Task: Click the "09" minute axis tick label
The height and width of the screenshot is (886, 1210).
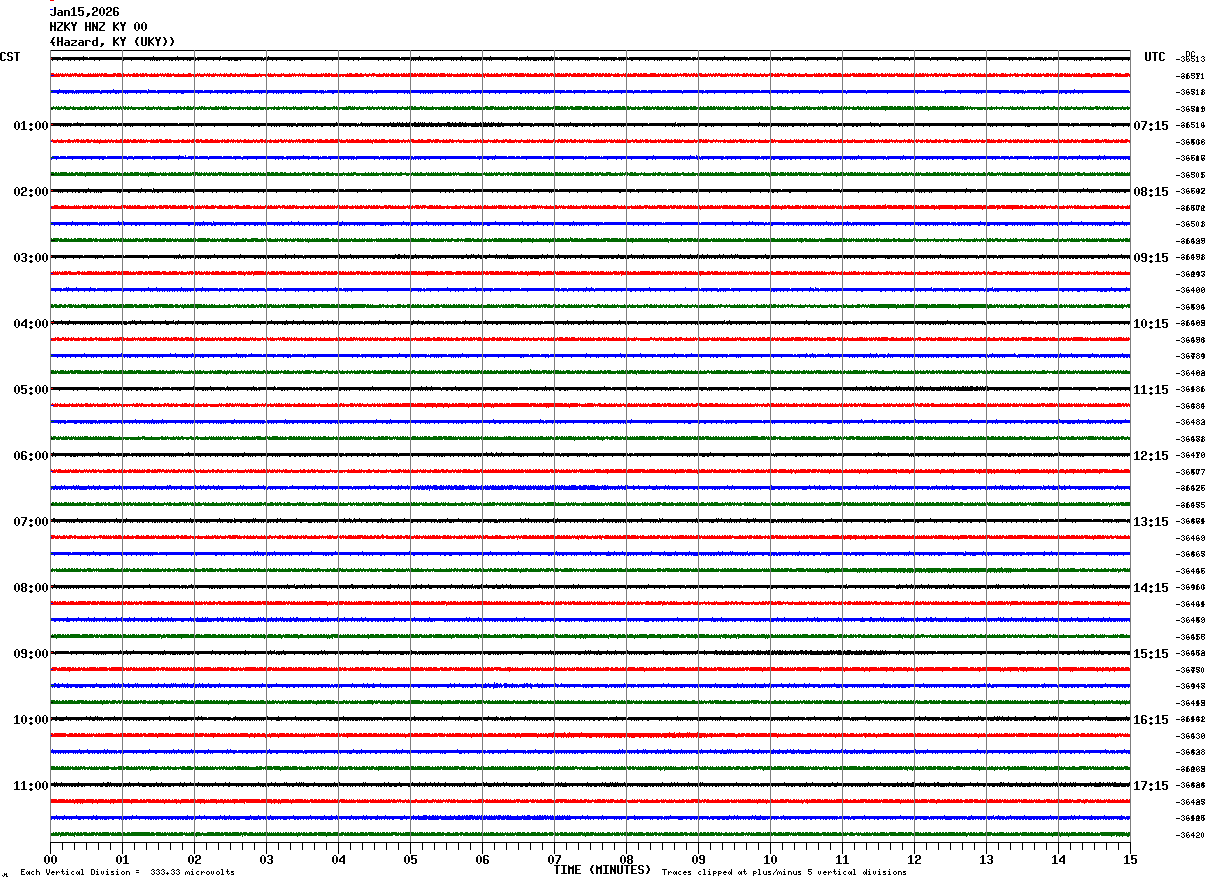Action: coord(698,859)
